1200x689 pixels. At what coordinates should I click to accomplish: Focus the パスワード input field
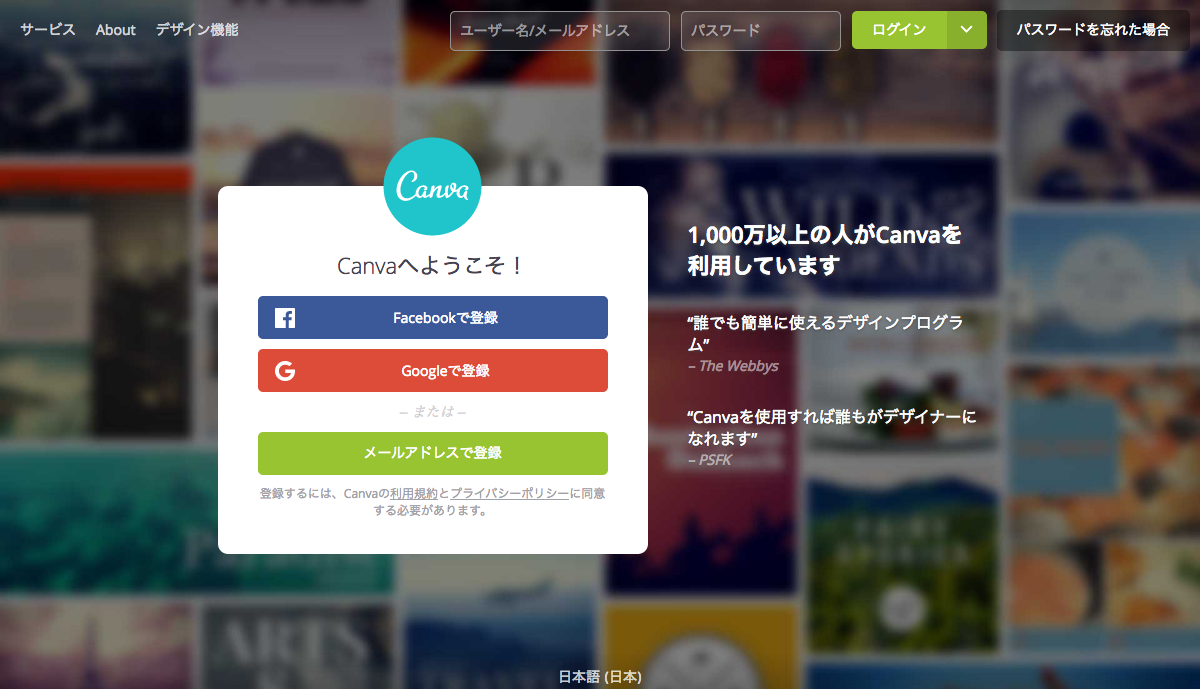point(761,31)
